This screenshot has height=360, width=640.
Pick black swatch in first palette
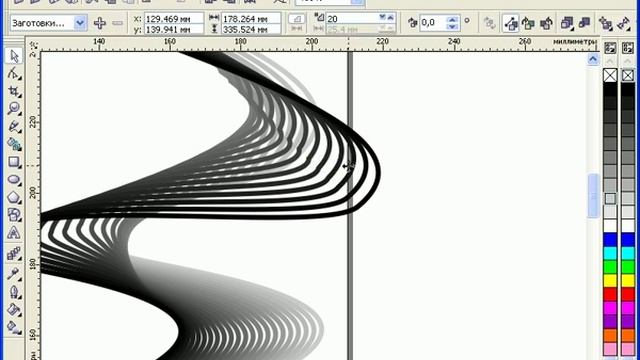point(610,89)
